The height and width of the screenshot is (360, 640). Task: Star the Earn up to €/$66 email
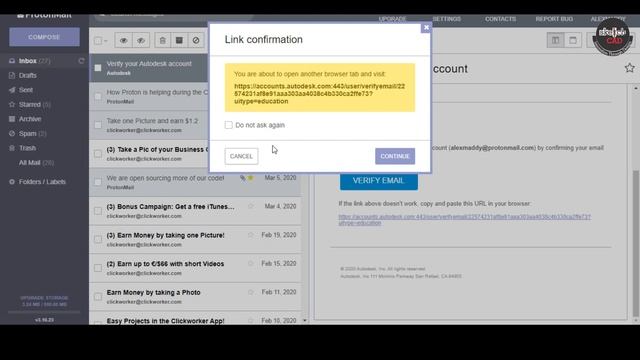[251, 264]
